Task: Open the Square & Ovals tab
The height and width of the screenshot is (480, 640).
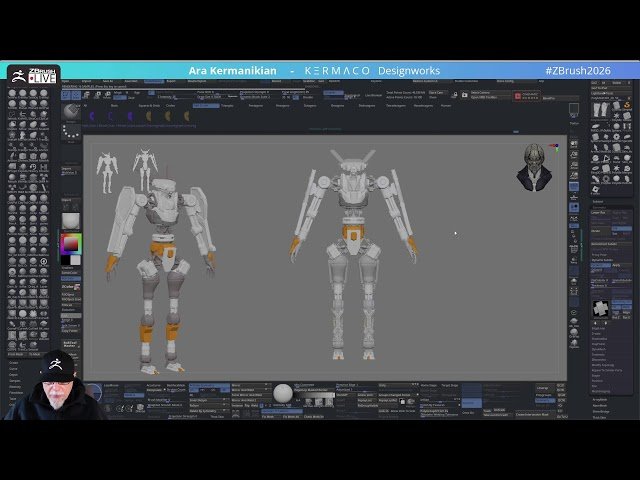Action: [x=149, y=106]
